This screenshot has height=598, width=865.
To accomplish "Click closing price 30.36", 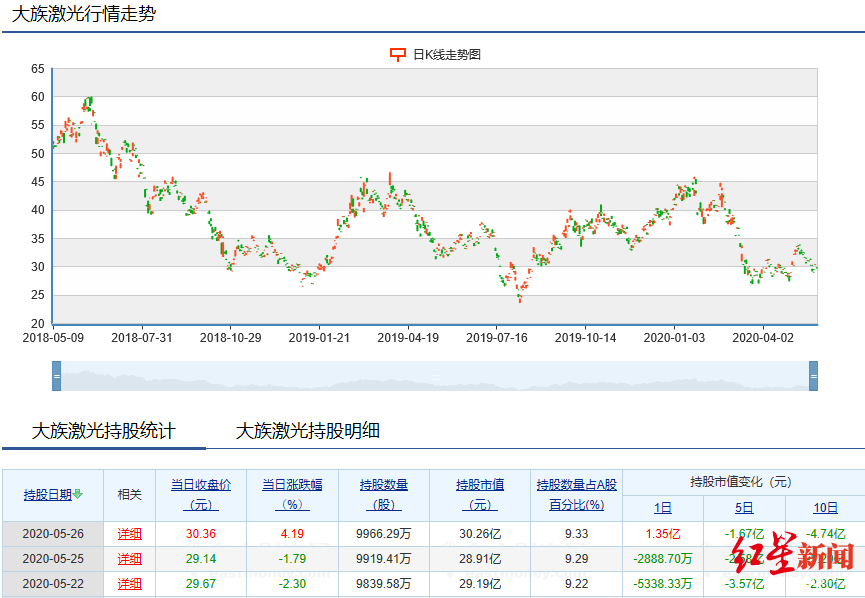I will (x=201, y=534).
